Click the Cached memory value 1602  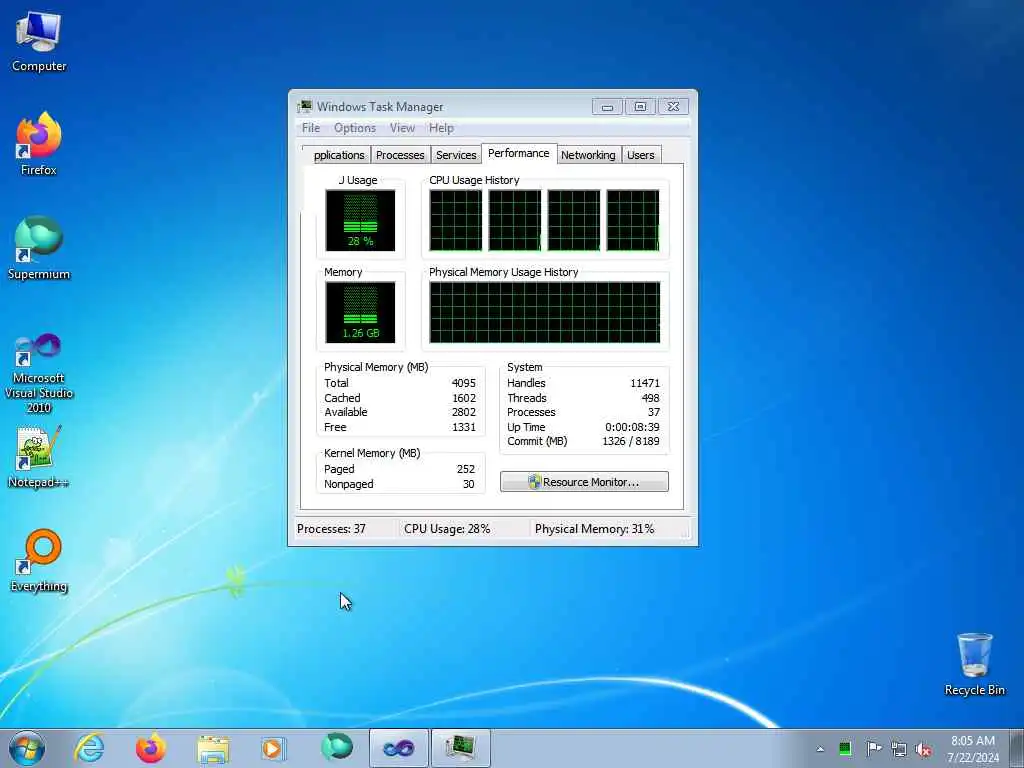click(464, 398)
